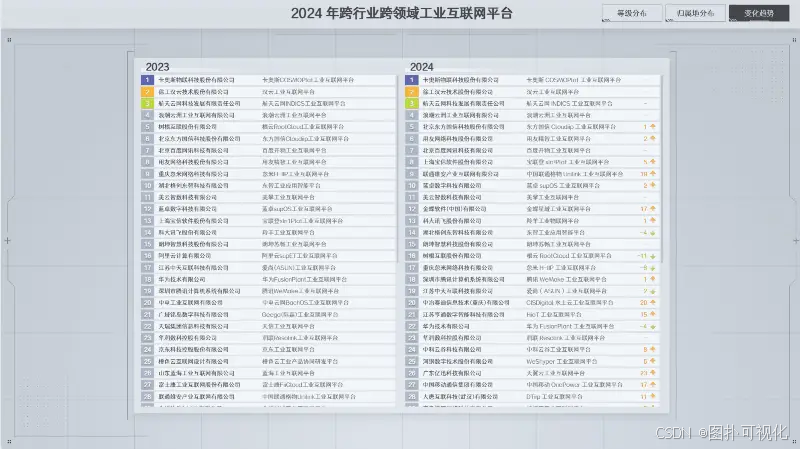The height and width of the screenshot is (449, 800).
Task: Click the green rank 3 badge in 2023 list
Action: click(147, 104)
